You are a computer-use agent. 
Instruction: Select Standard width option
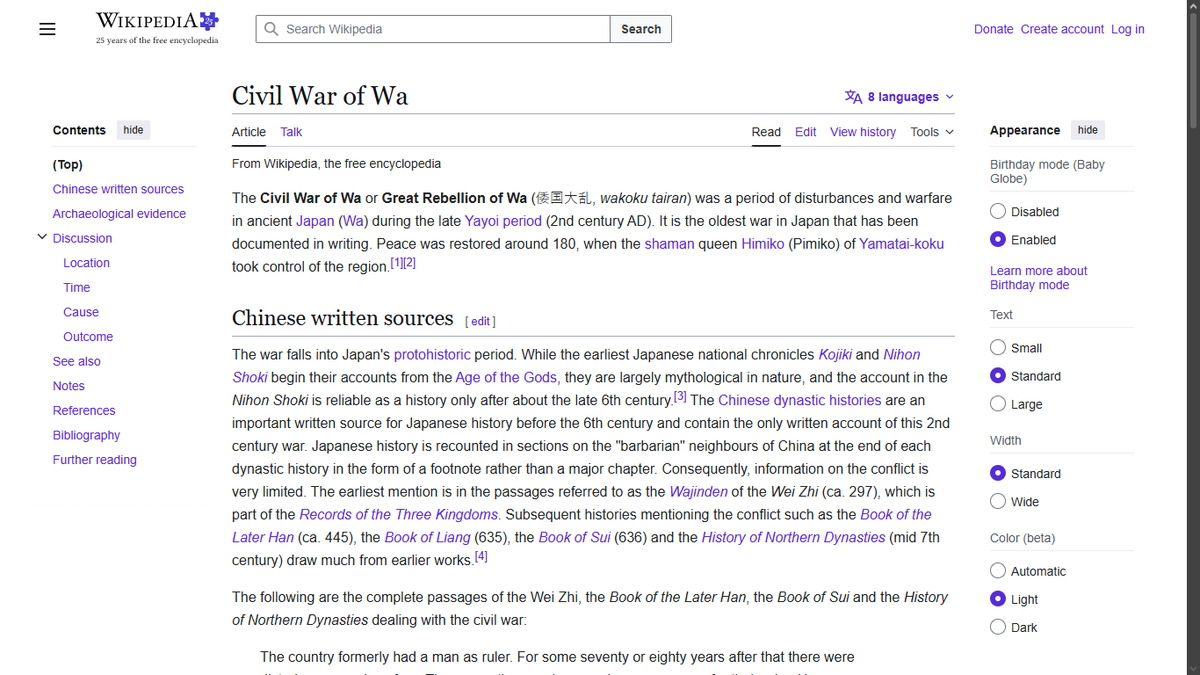click(998, 473)
